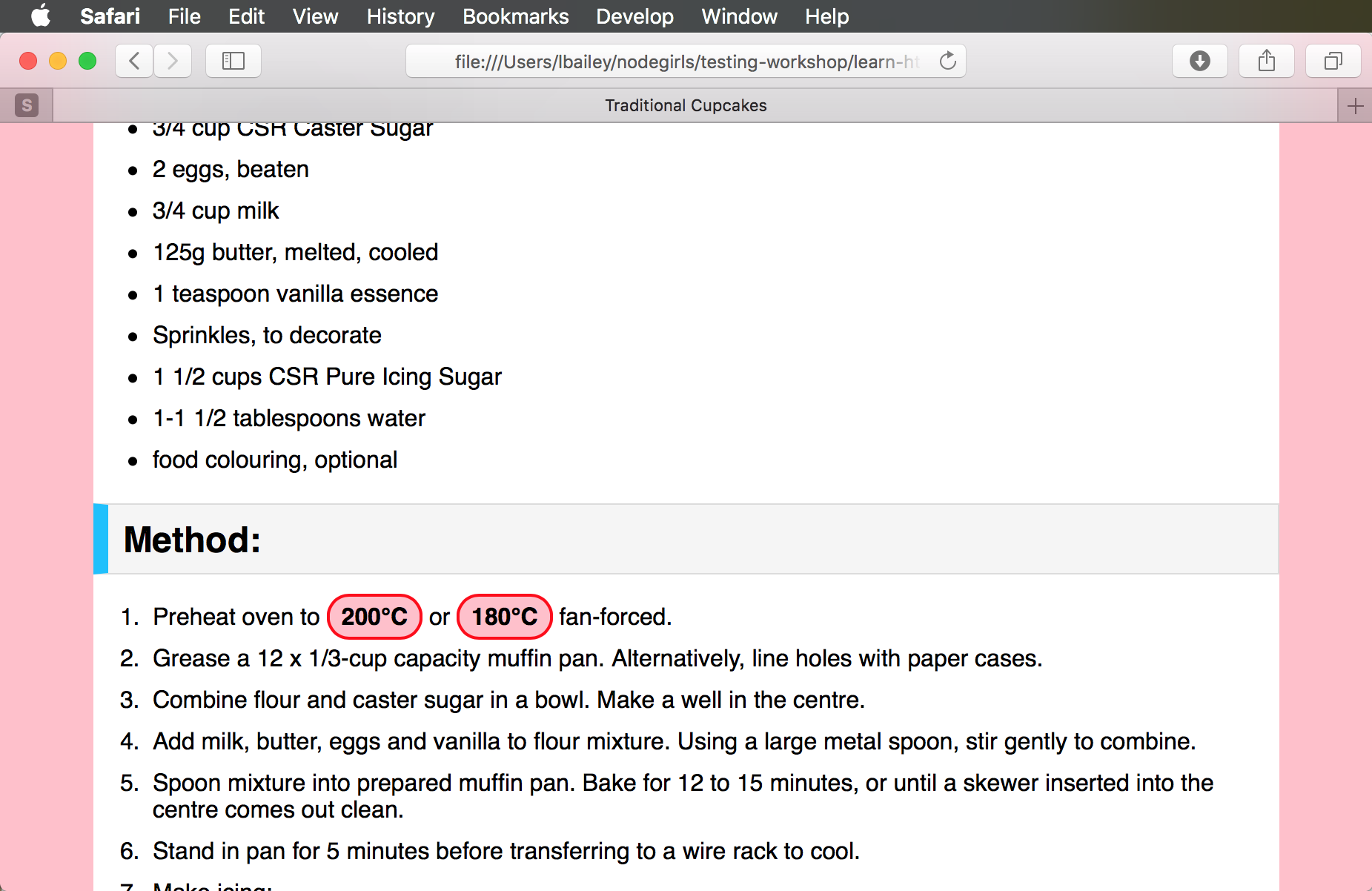Viewport: 1372px width, 891px height.
Task: Click step 6 'Stand in pan for 5 minutes'
Action: [x=506, y=851]
